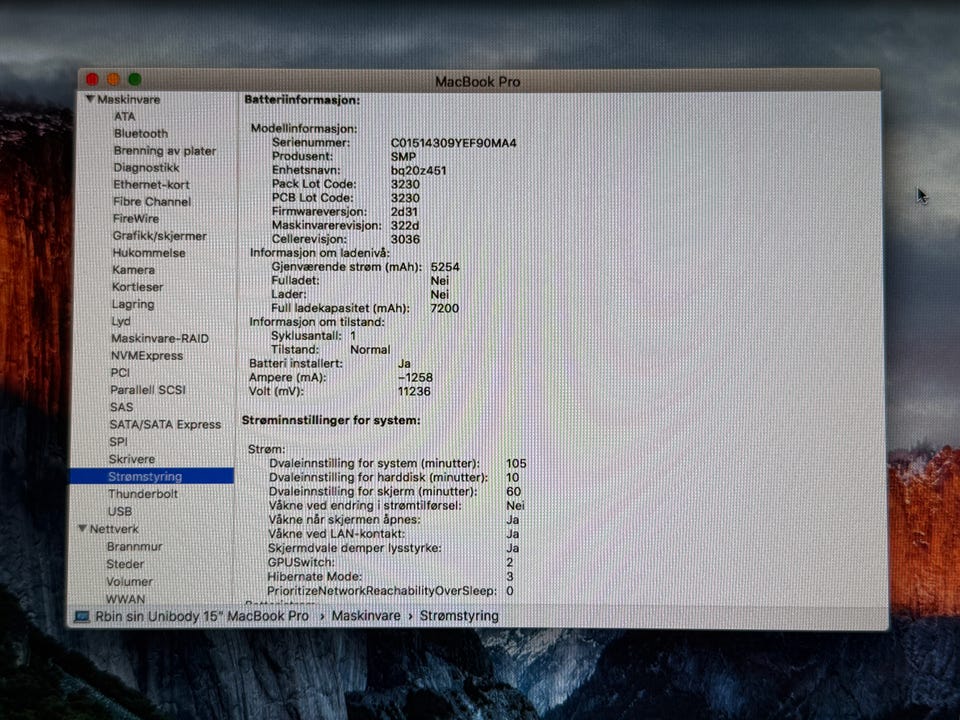This screenshot has width=960, height=720.
Task: Select FireWire in the sidebar
Action: tap(136, 219)
